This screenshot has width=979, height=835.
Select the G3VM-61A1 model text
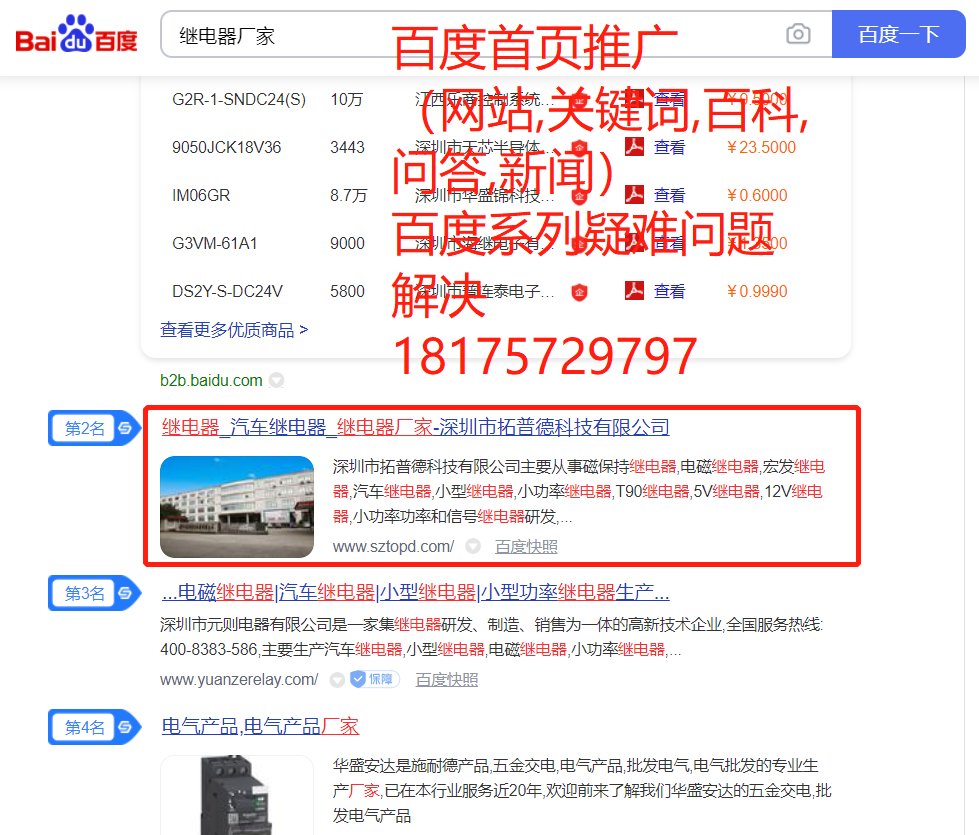point(215,244)
